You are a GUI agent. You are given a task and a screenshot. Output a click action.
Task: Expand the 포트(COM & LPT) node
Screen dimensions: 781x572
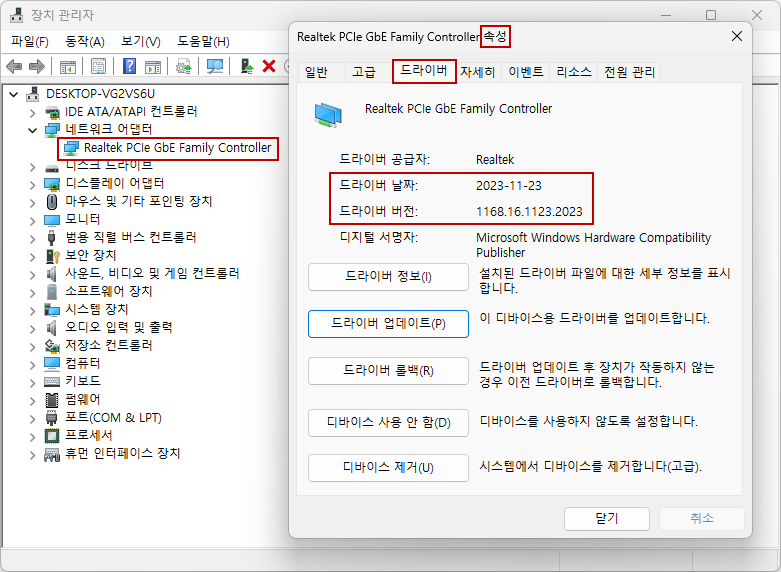(x=32, y=418)
